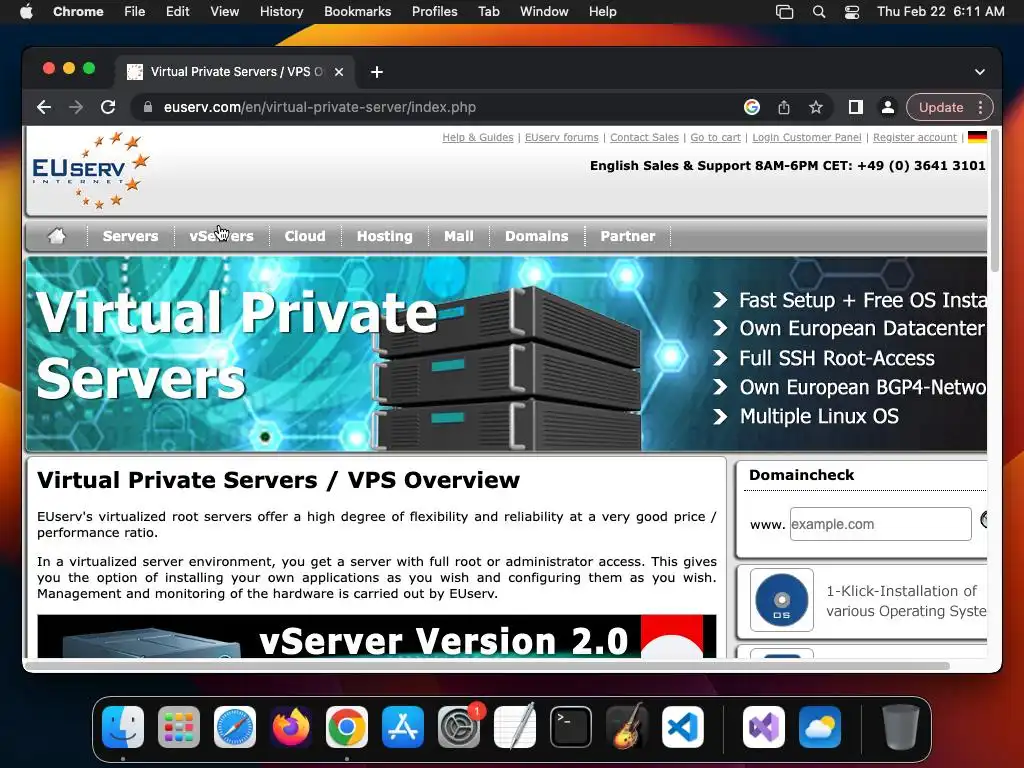
Task: Open the Profiles menu
Action: tap(434, 12)
